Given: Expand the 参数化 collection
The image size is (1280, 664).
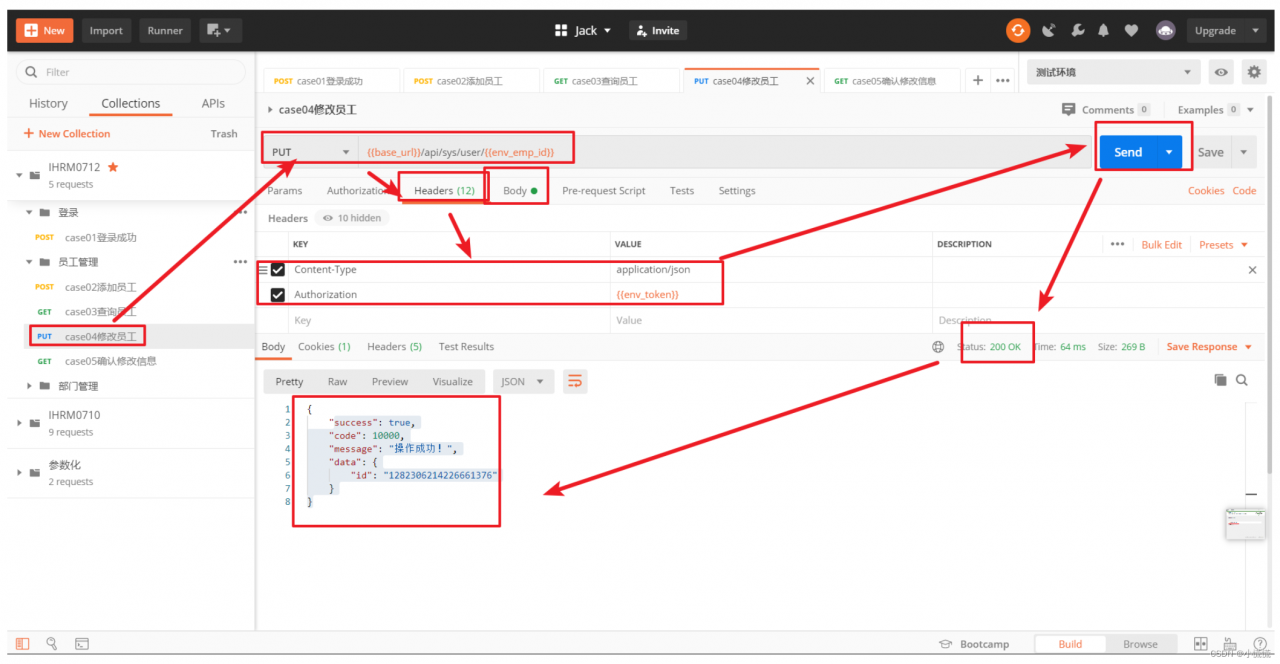Looking at the screenshot, I should pyautogui.click(x=20, y=473).
